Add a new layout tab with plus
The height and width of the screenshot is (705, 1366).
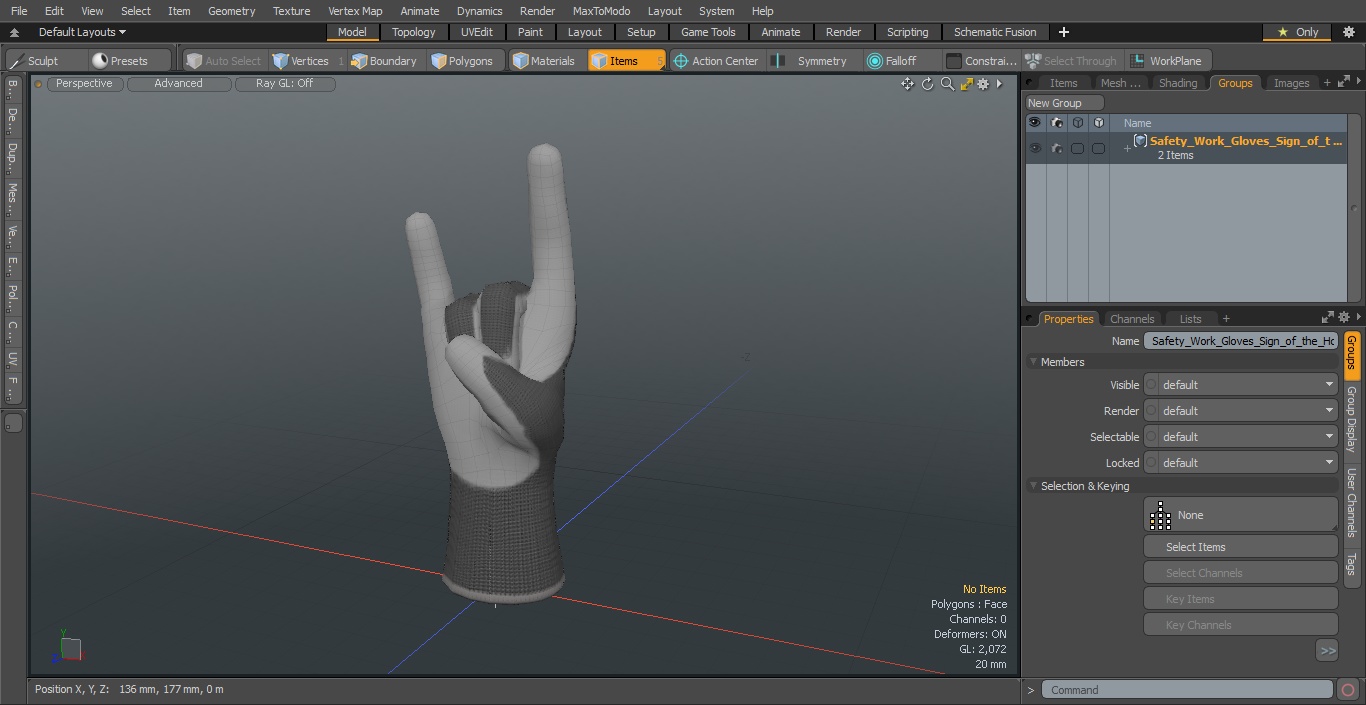(x=1063, y=32)
